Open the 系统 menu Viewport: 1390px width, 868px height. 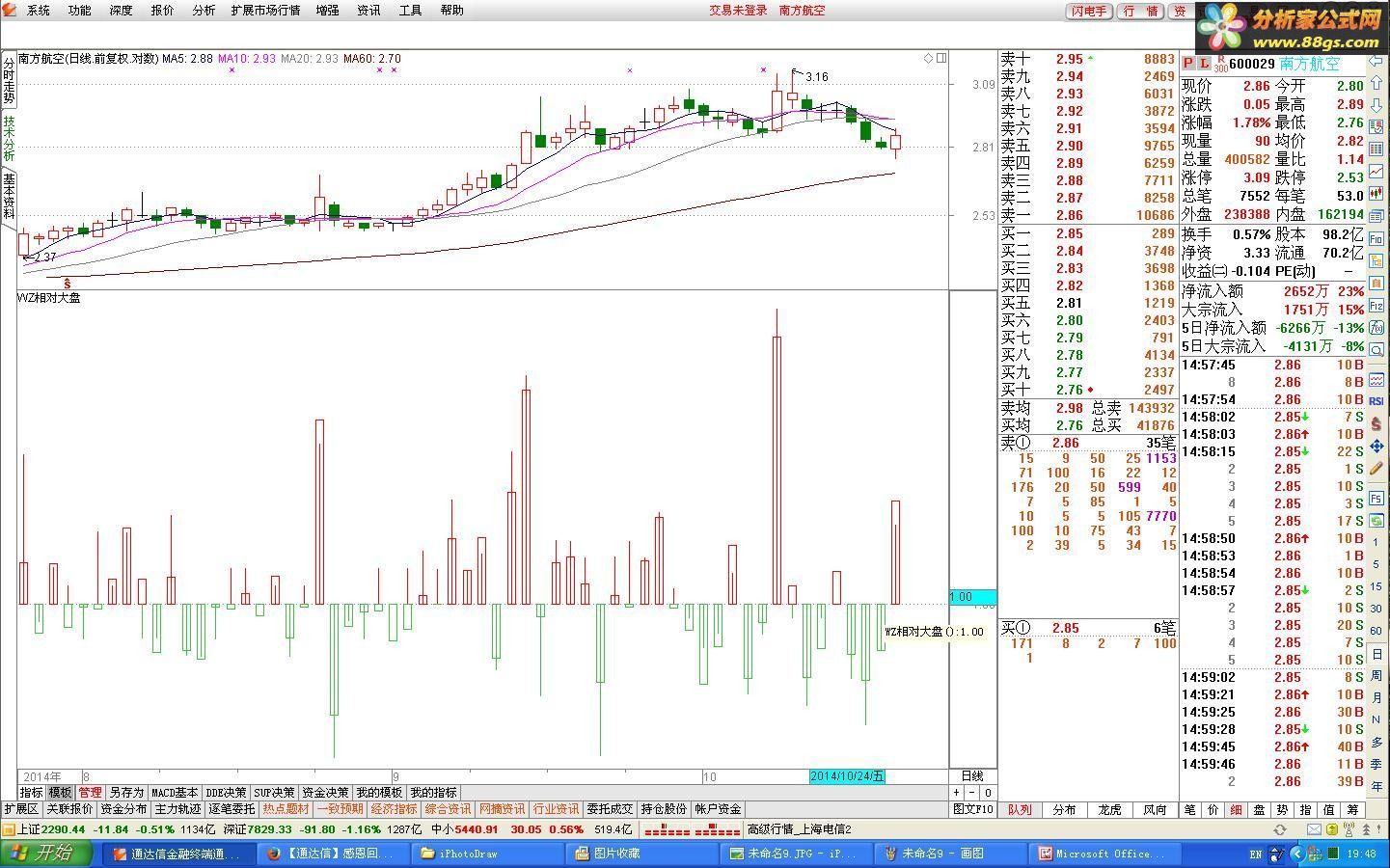click(x=39, y=11)
